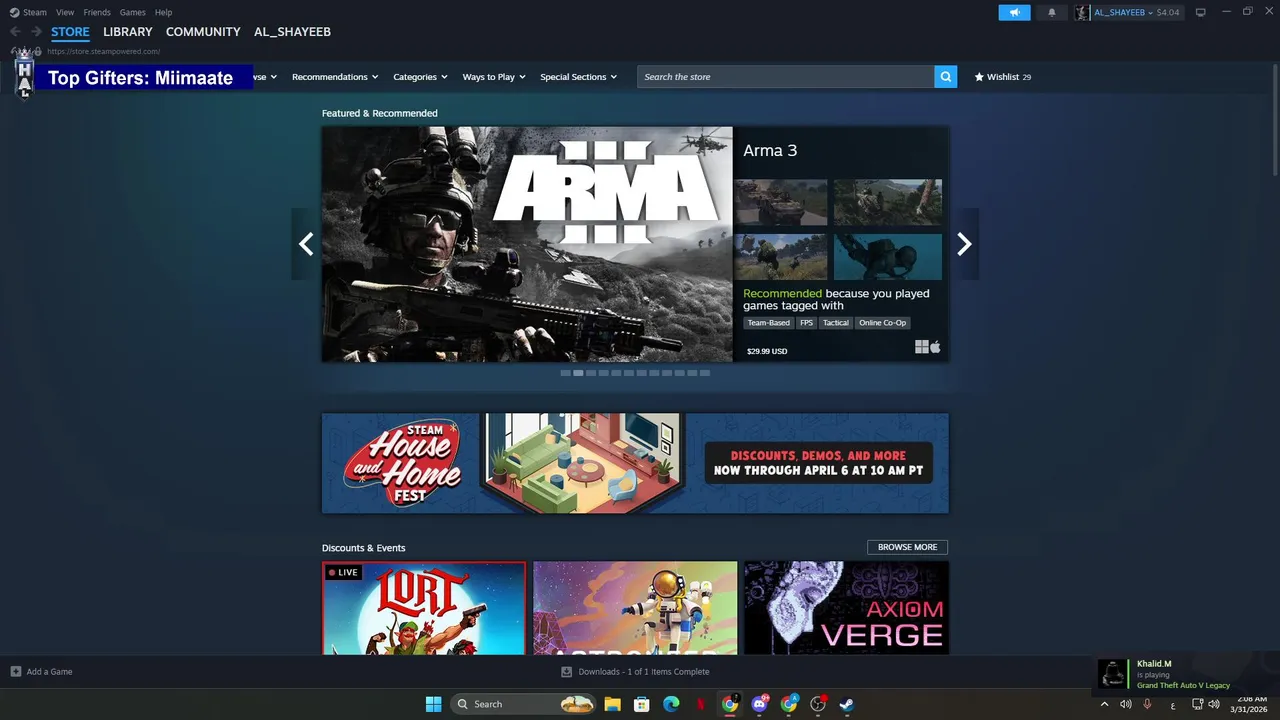
Task: Open the announcements megaphone button
Action: pyautogui.click(x=1014, y=12)
